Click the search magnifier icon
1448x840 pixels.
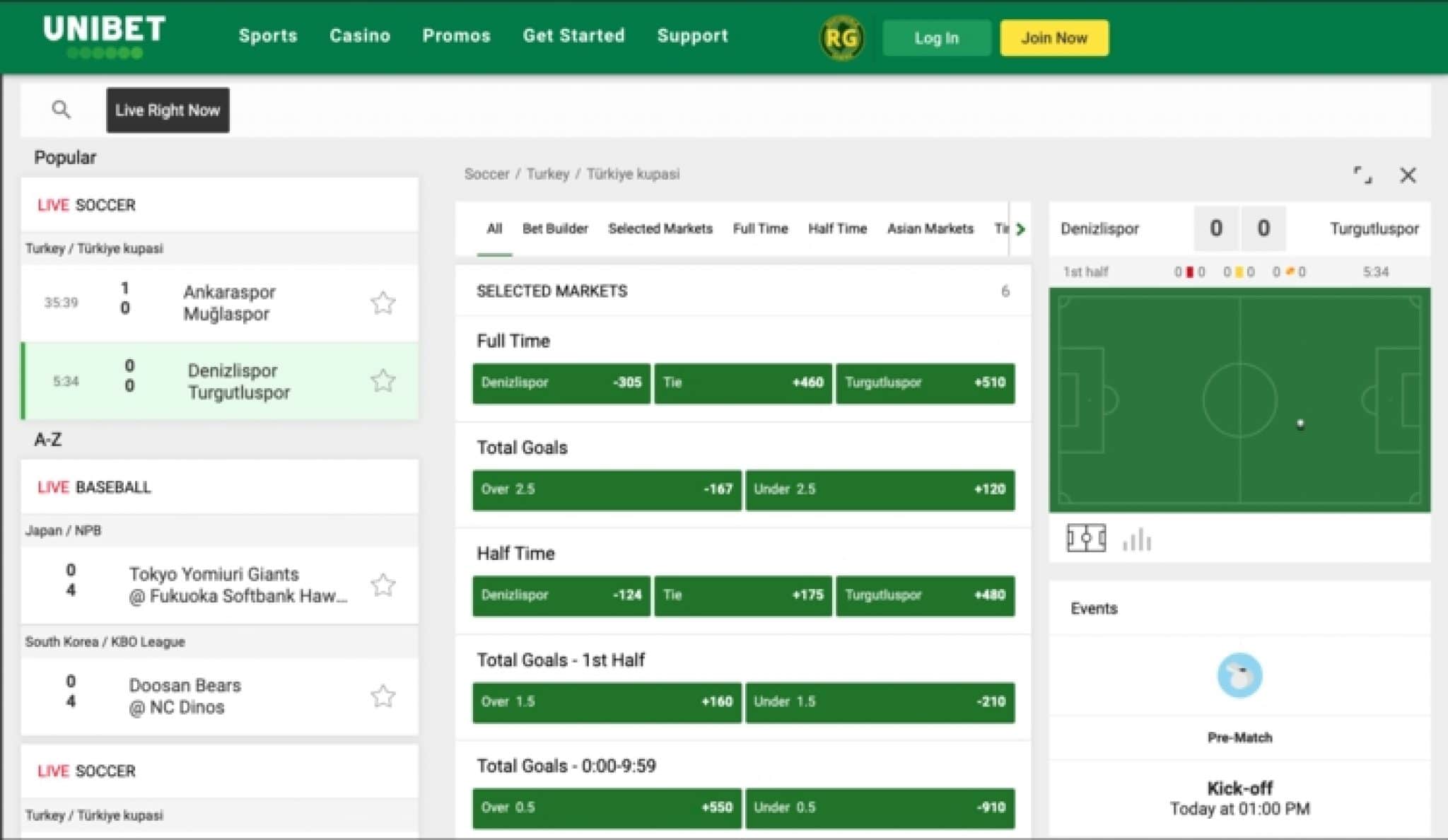61,110
